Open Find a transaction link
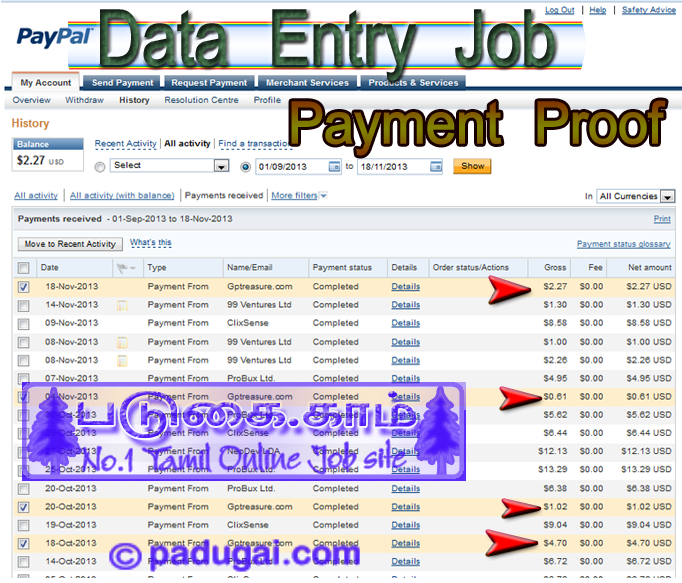The width and height of the screenshot is (682, 583). [255, 144]
